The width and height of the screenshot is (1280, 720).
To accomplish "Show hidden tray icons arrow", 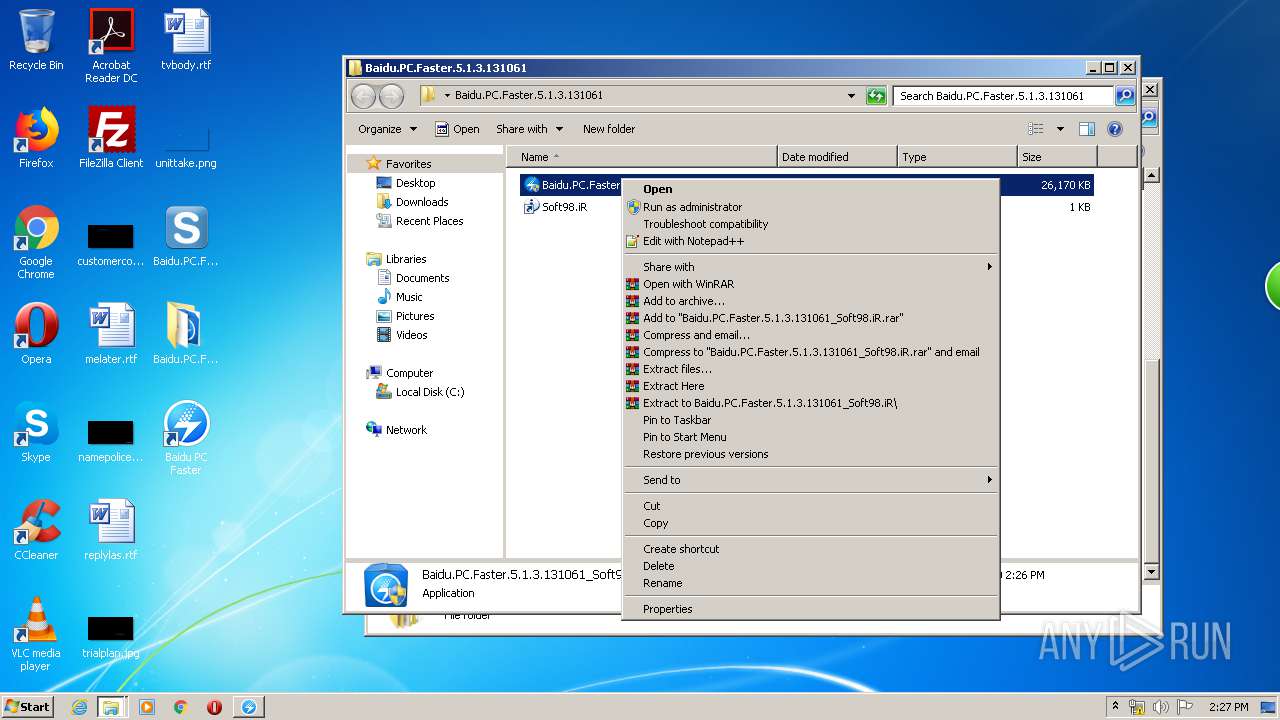I will pos(1115,707).
